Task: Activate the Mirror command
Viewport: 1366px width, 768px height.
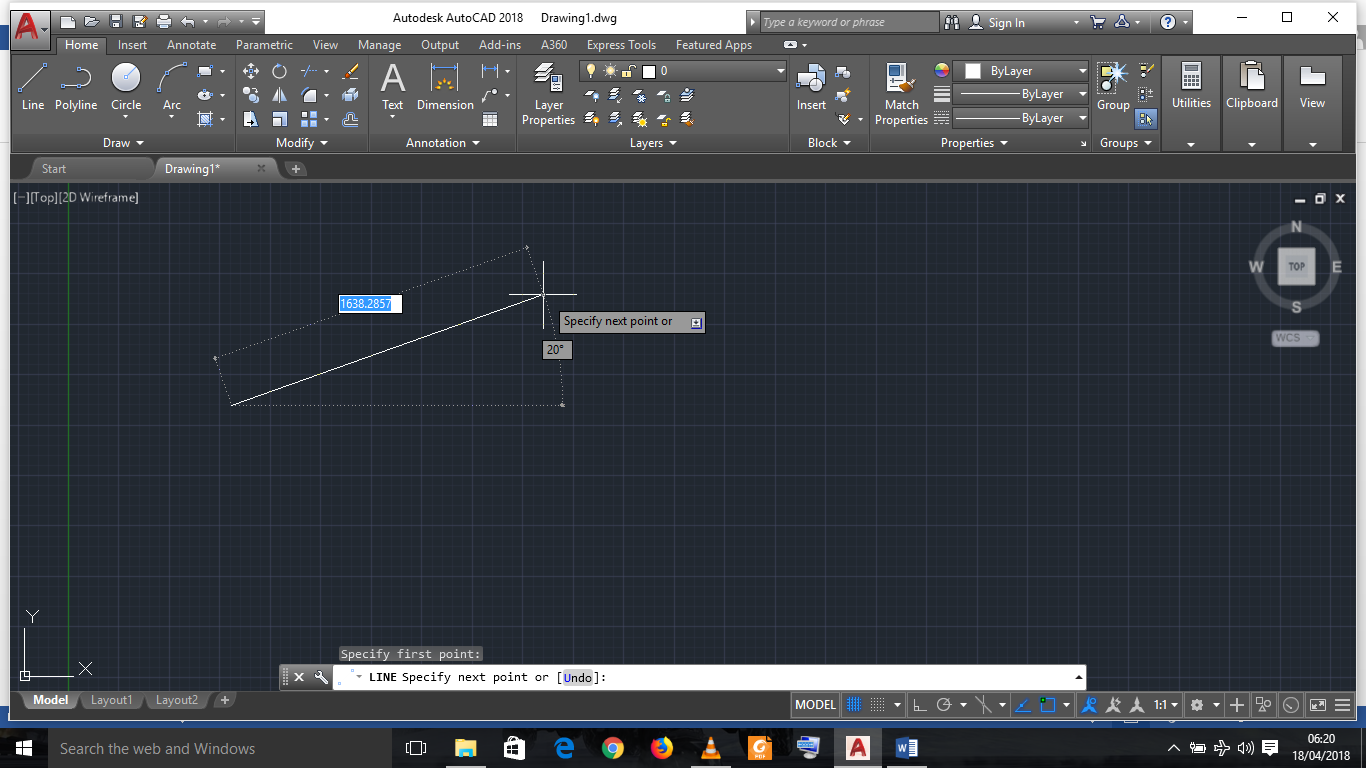Action: coord(279,95)
